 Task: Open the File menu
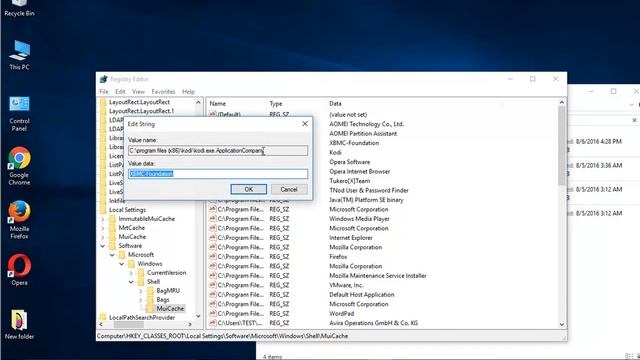(x=104, y=92)
